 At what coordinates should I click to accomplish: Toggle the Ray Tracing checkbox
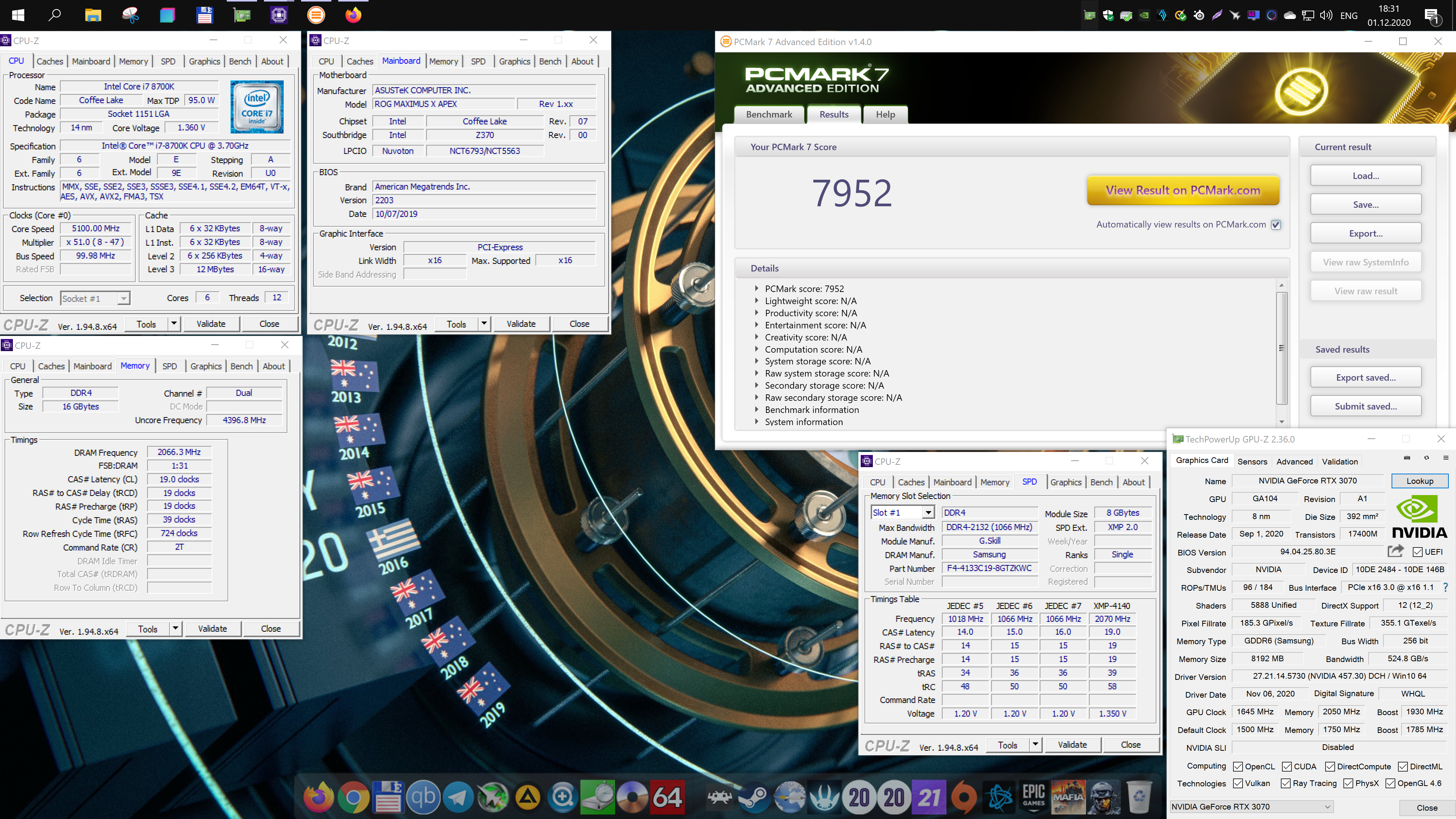pyautogui.click(x=1286, y=783)
